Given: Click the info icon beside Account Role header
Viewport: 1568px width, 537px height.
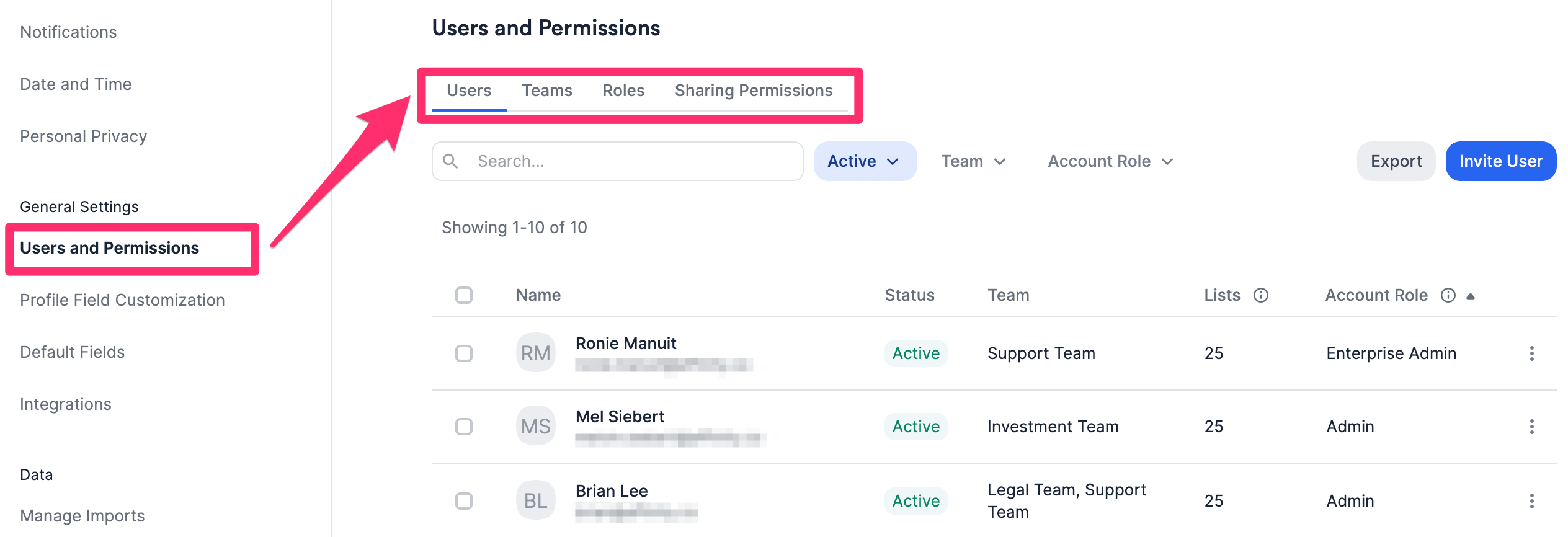Looking at the screenshot, I should 1448,295.
